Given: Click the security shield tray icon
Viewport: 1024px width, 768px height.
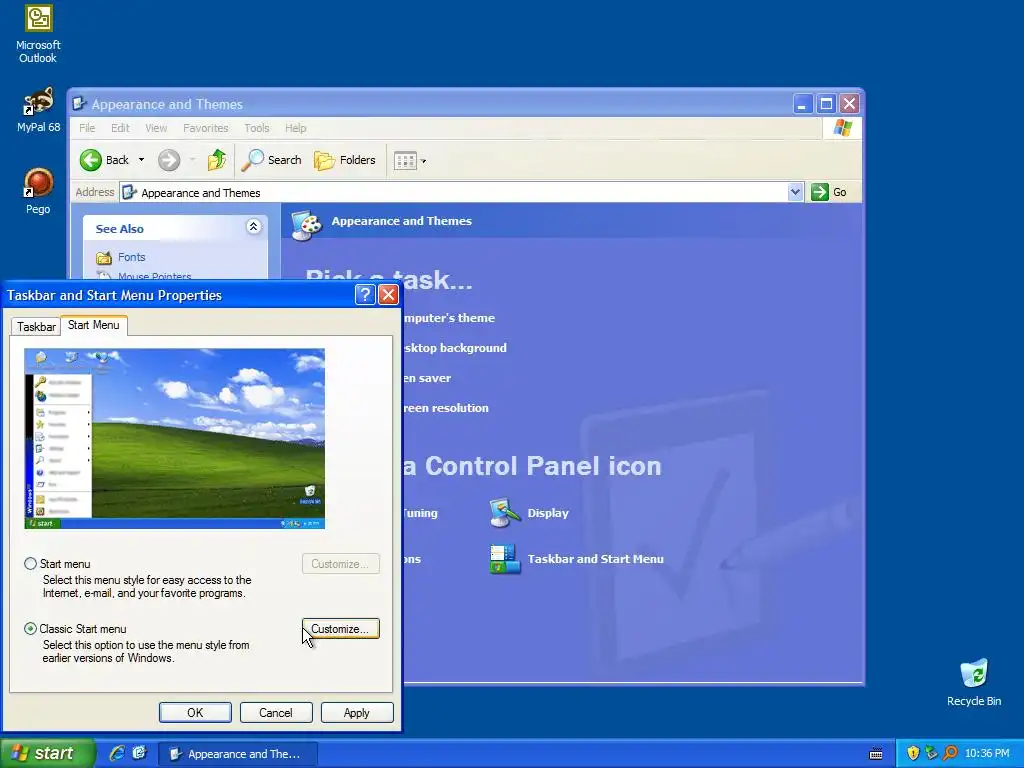Looking at the screenshot, I should pyautogui.click(x=913, y=753).
